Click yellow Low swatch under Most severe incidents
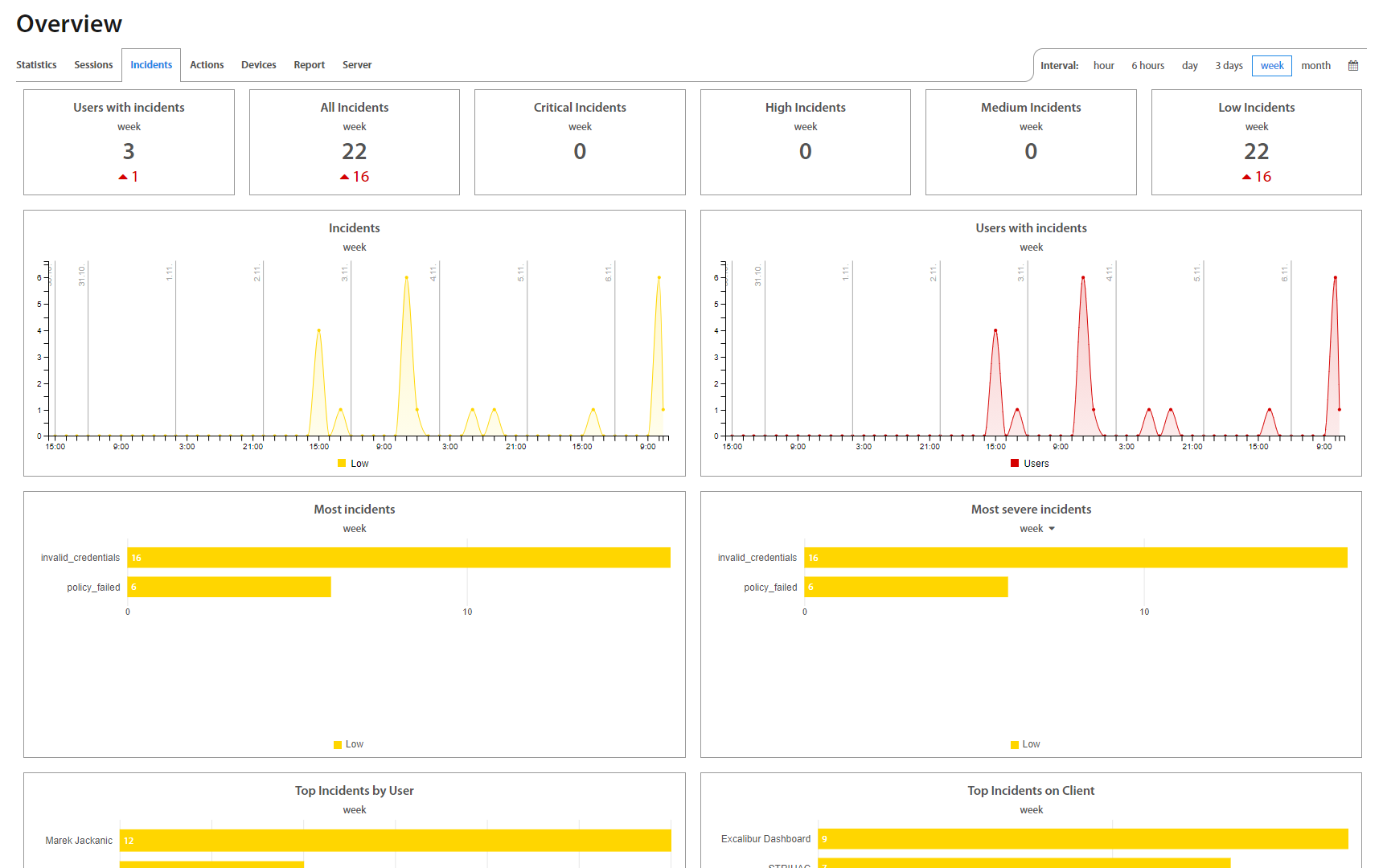The image size is (1383, 868). [x=1015, y=744]
